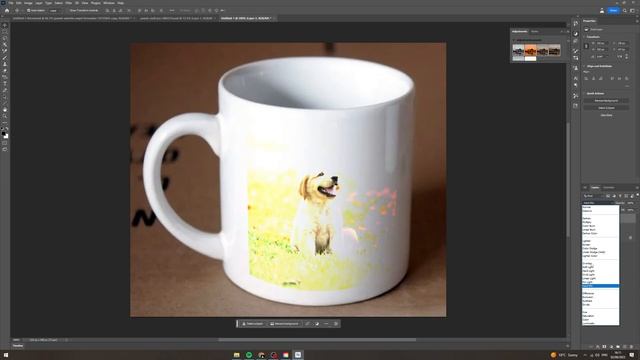Select the Move tool in the toolbar
640x360 pixels.
5,25
